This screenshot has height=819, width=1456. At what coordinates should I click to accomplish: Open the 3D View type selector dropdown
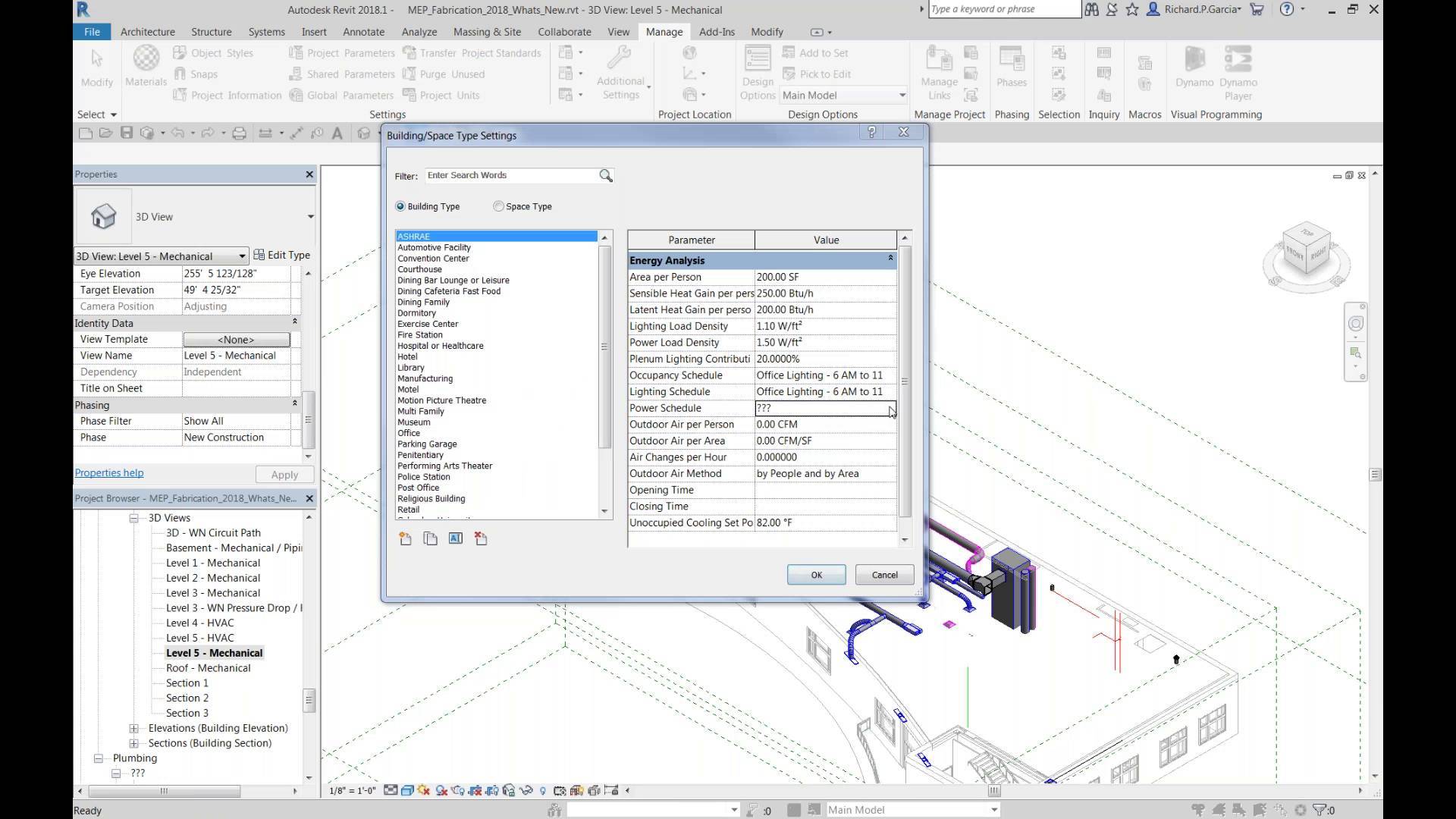point(310,217)
